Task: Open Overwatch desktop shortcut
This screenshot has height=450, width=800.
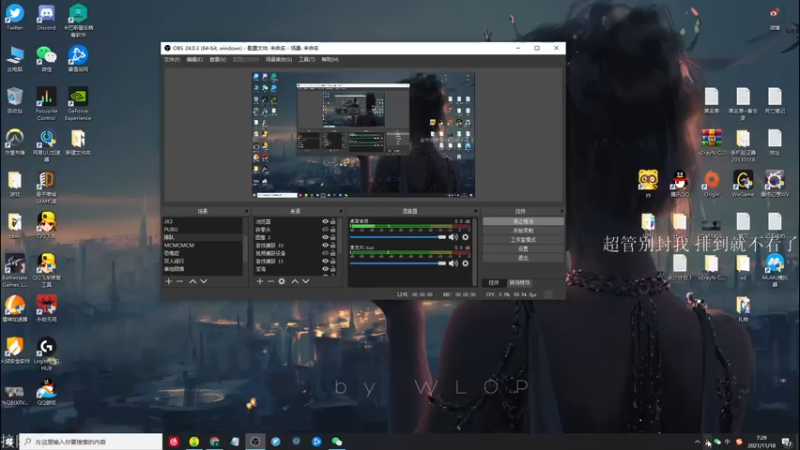Action: coord(15,142)
